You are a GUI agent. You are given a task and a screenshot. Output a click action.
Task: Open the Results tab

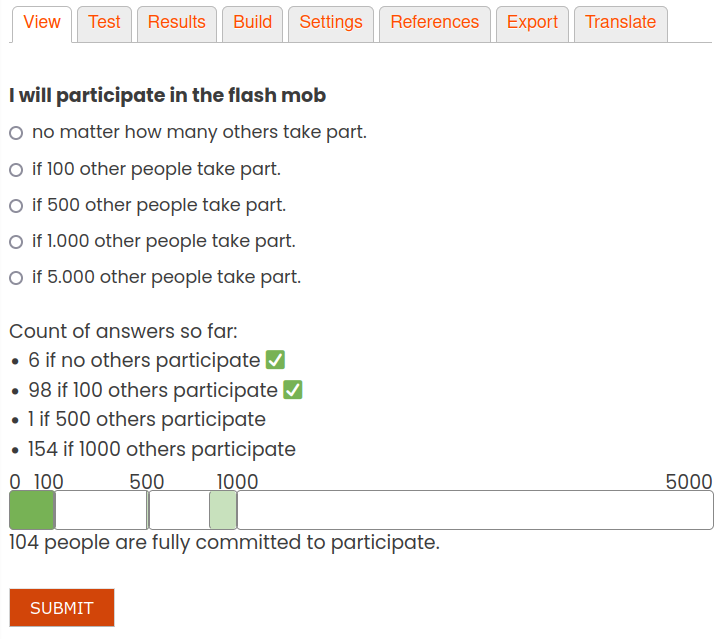[177, 23]
